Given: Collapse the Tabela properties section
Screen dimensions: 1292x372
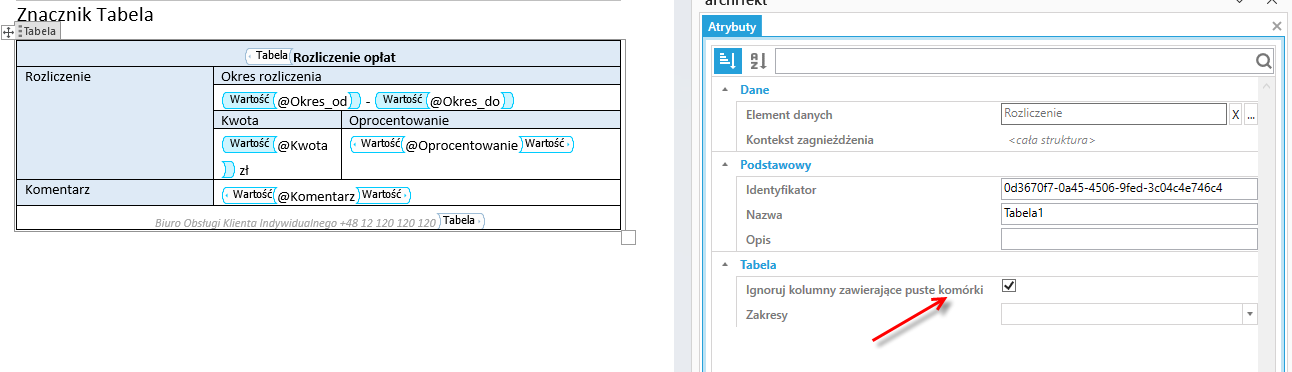Looking at the screenshot, I should click(724, 265).
